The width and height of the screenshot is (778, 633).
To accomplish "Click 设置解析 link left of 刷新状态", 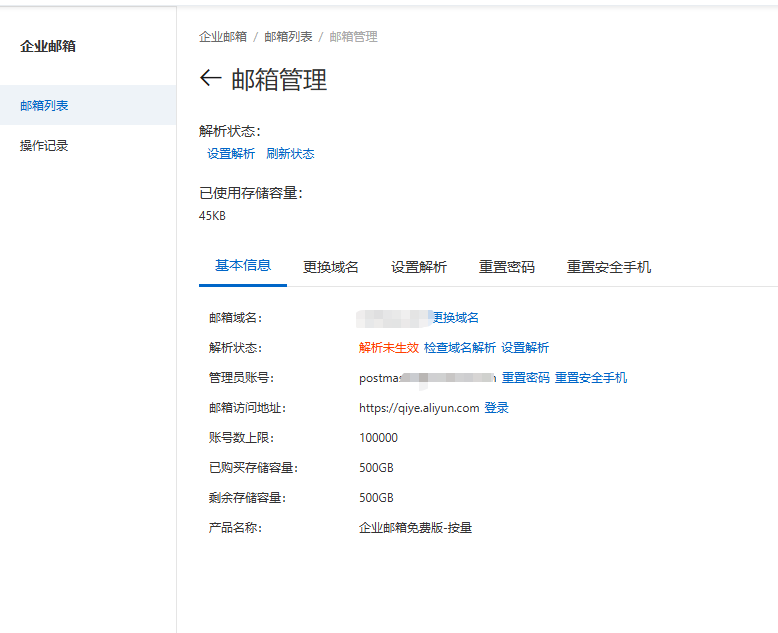I will point(231,154).
